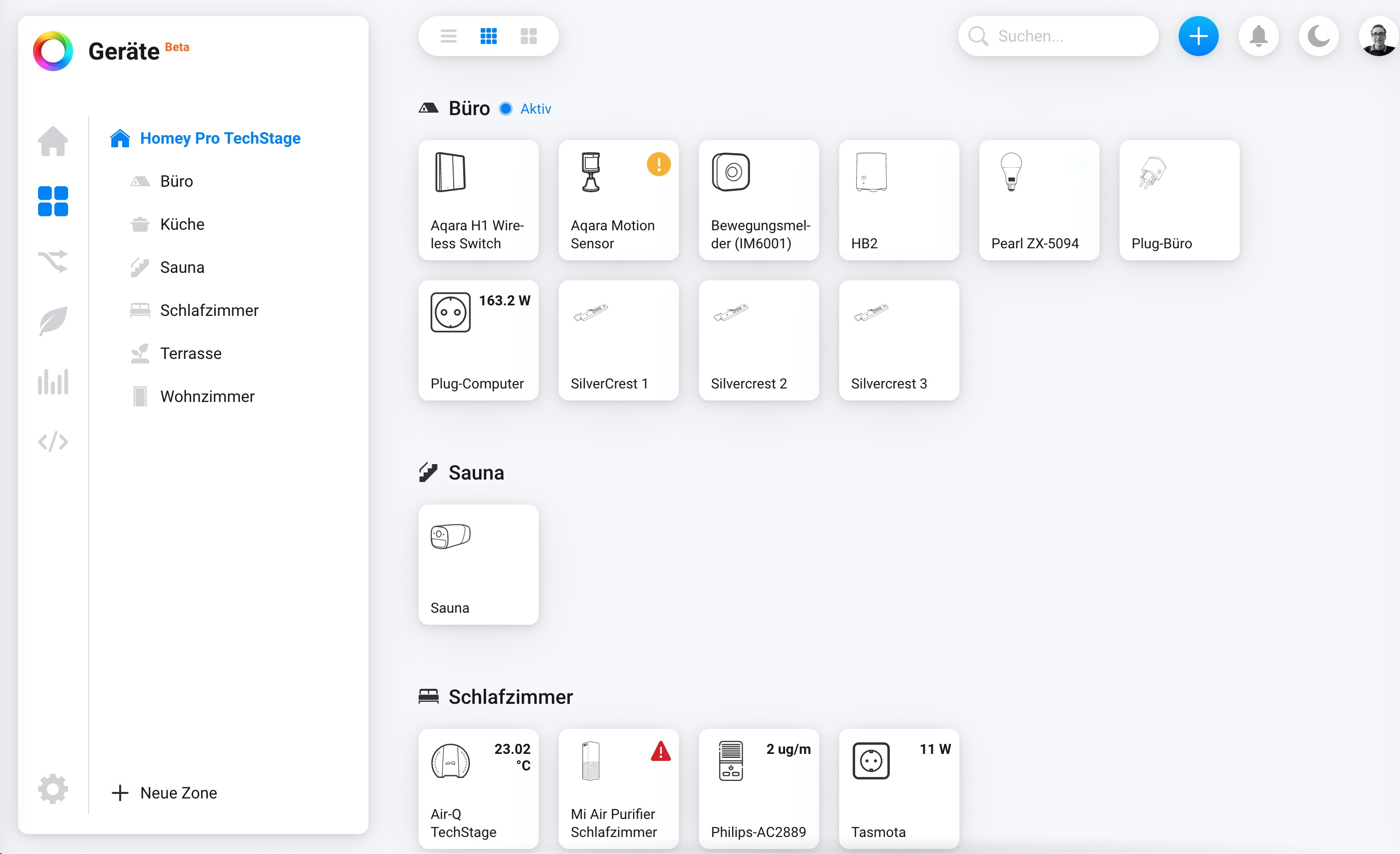Image resolution: width=1400 pixels, height=854 pixels.
Task: Click the blue plus add-device button
Action: click(x=1198, y=37)
